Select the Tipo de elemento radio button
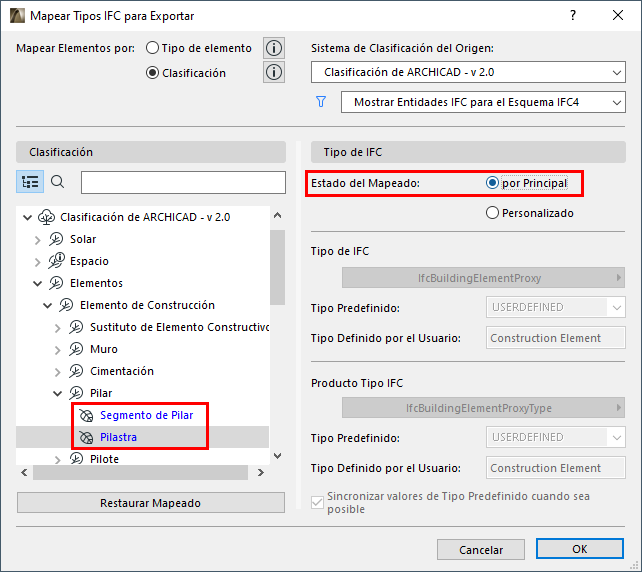 click(x=152, y=48)
